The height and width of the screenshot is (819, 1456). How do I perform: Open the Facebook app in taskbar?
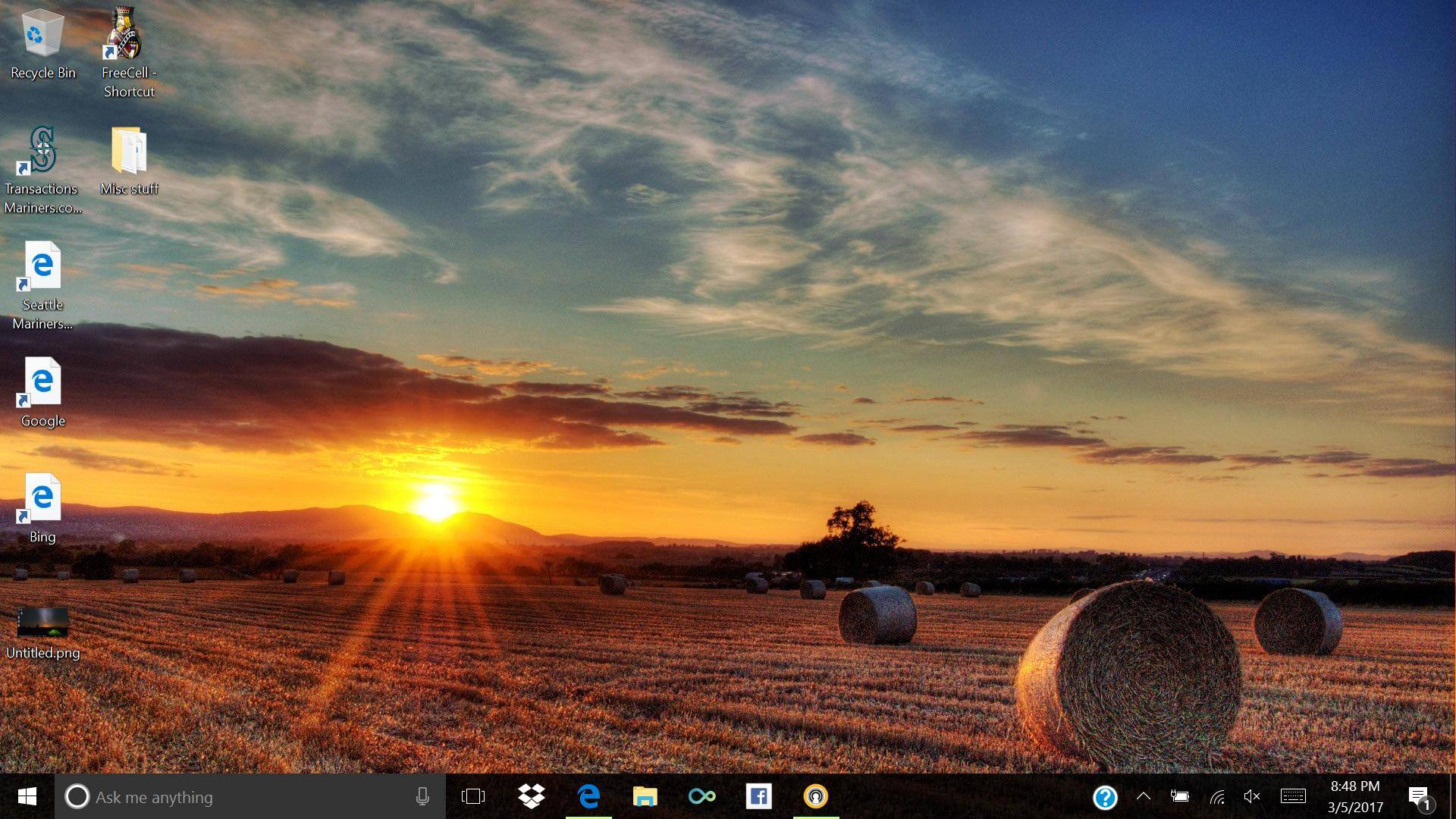click(758, 796)
